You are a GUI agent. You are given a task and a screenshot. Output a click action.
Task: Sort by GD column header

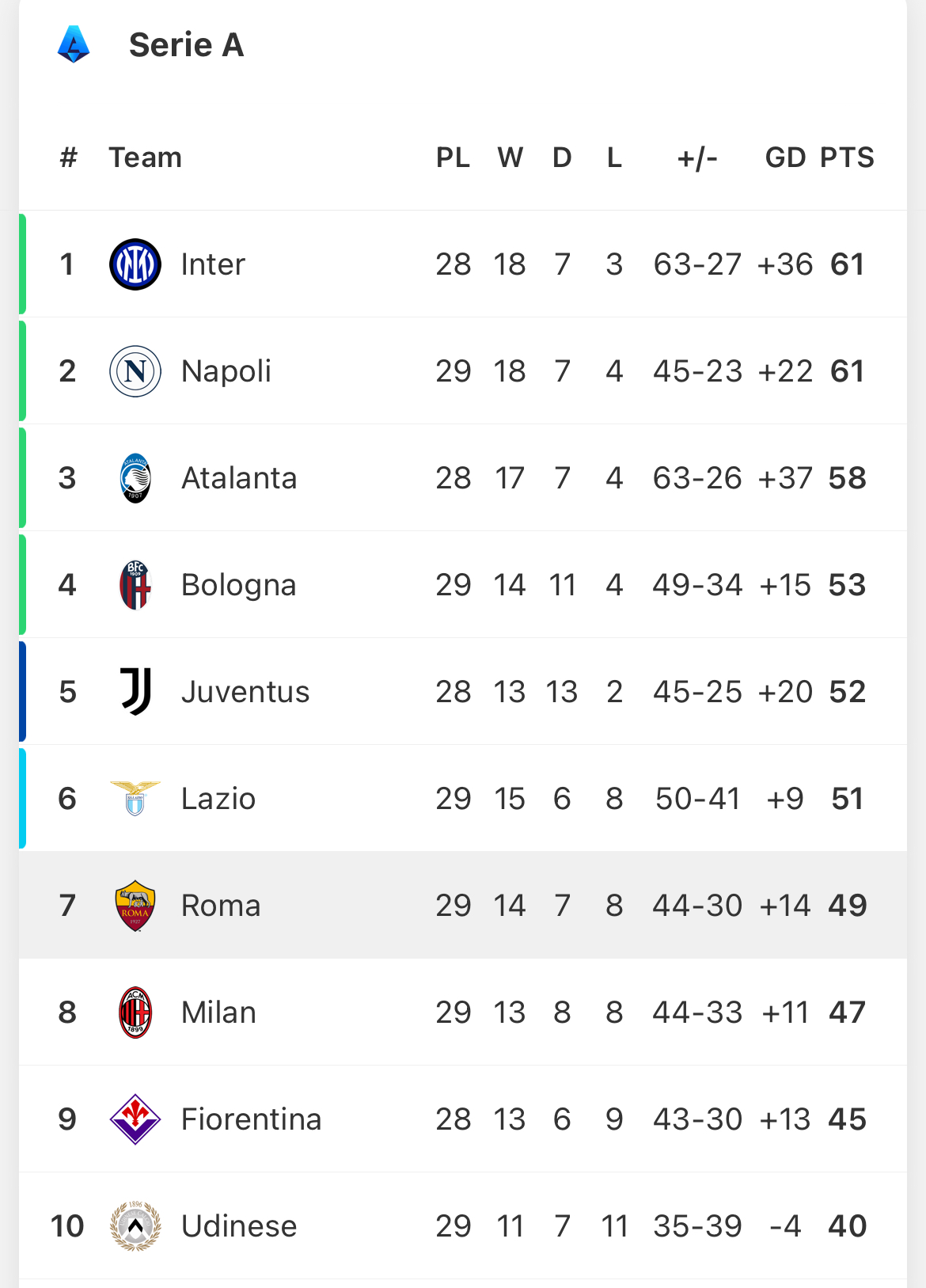785,158
